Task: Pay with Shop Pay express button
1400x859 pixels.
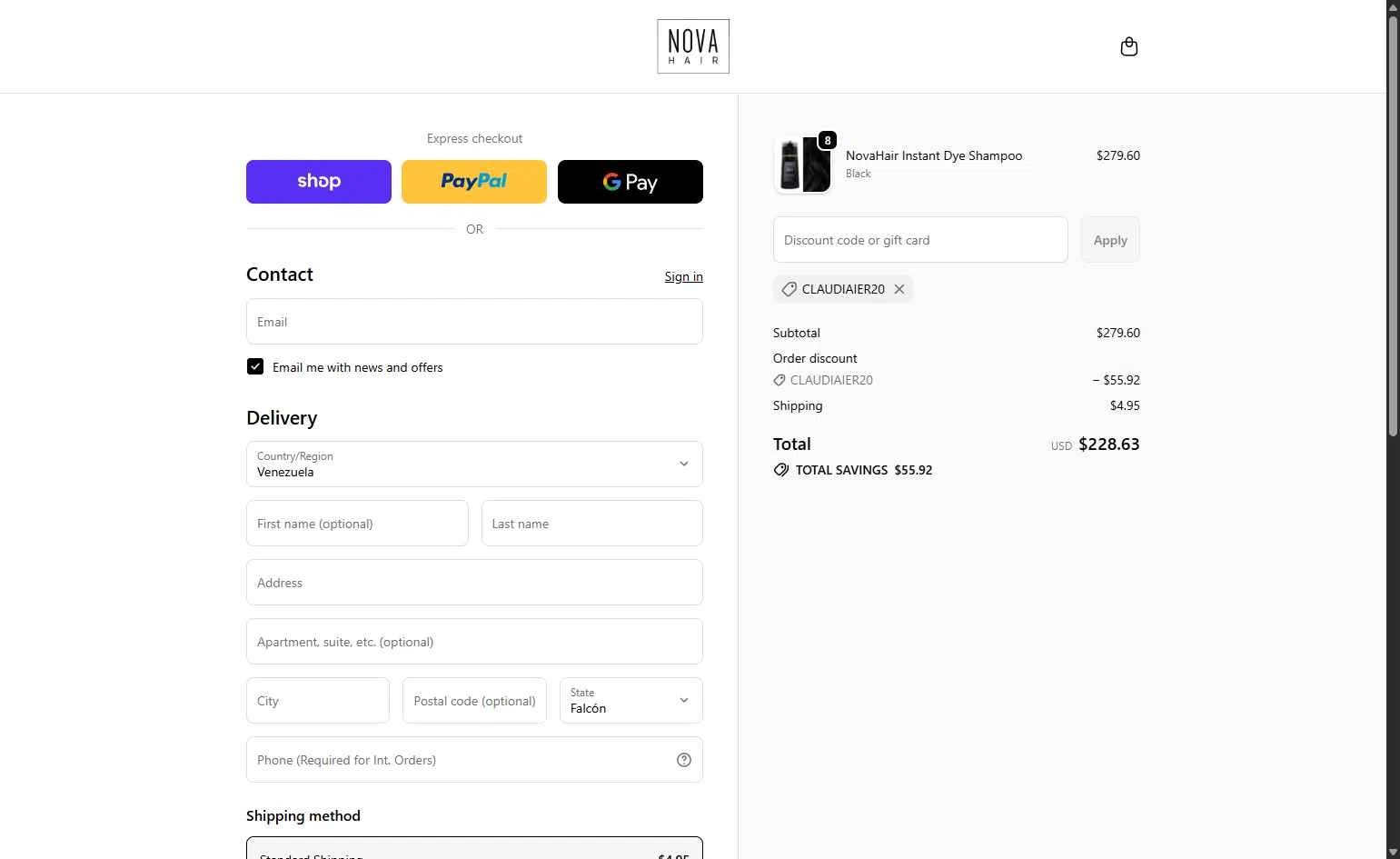Action: (319, 182)
